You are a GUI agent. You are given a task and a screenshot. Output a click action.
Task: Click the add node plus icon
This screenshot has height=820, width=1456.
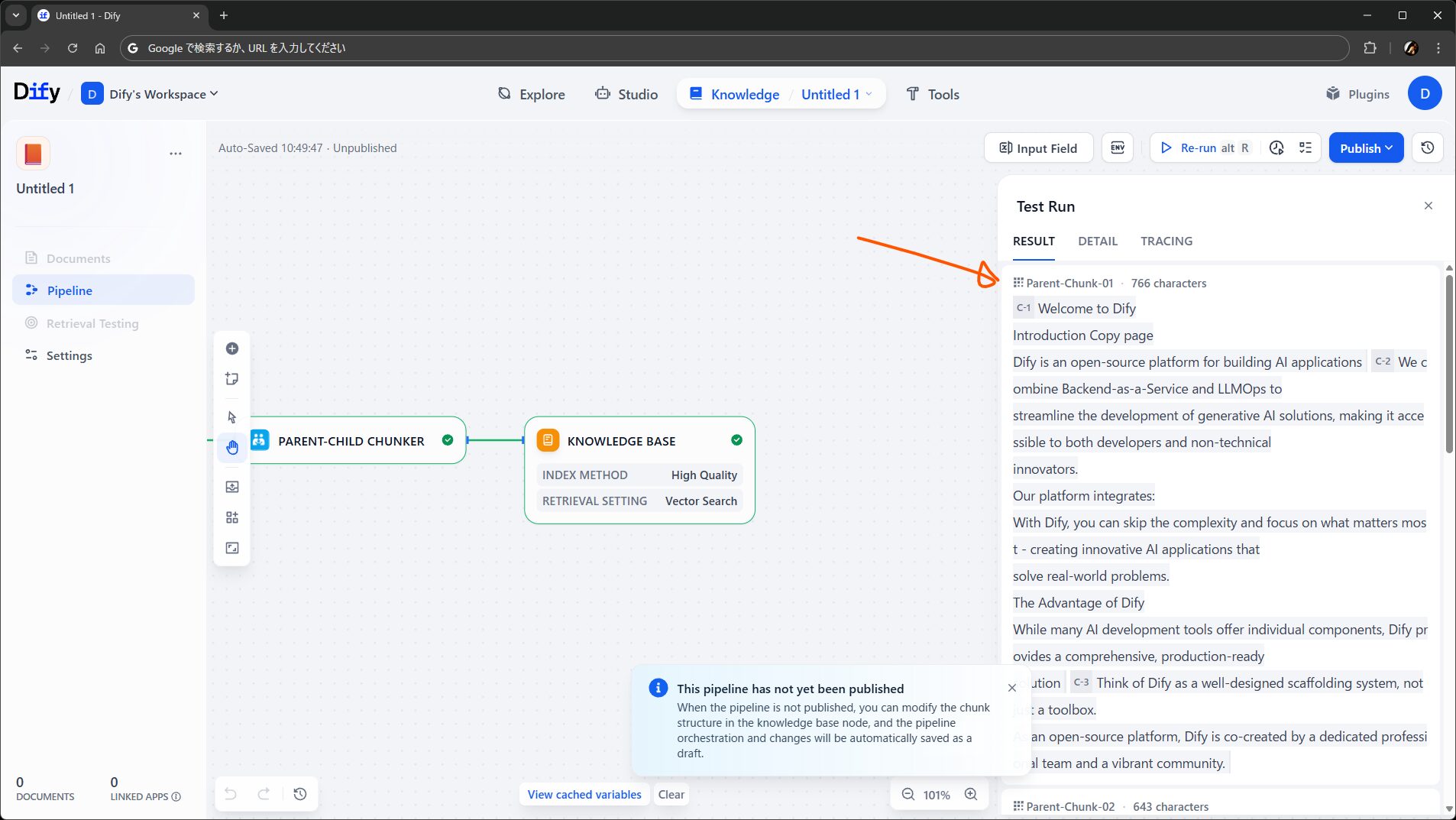click(x=232, y=348)
